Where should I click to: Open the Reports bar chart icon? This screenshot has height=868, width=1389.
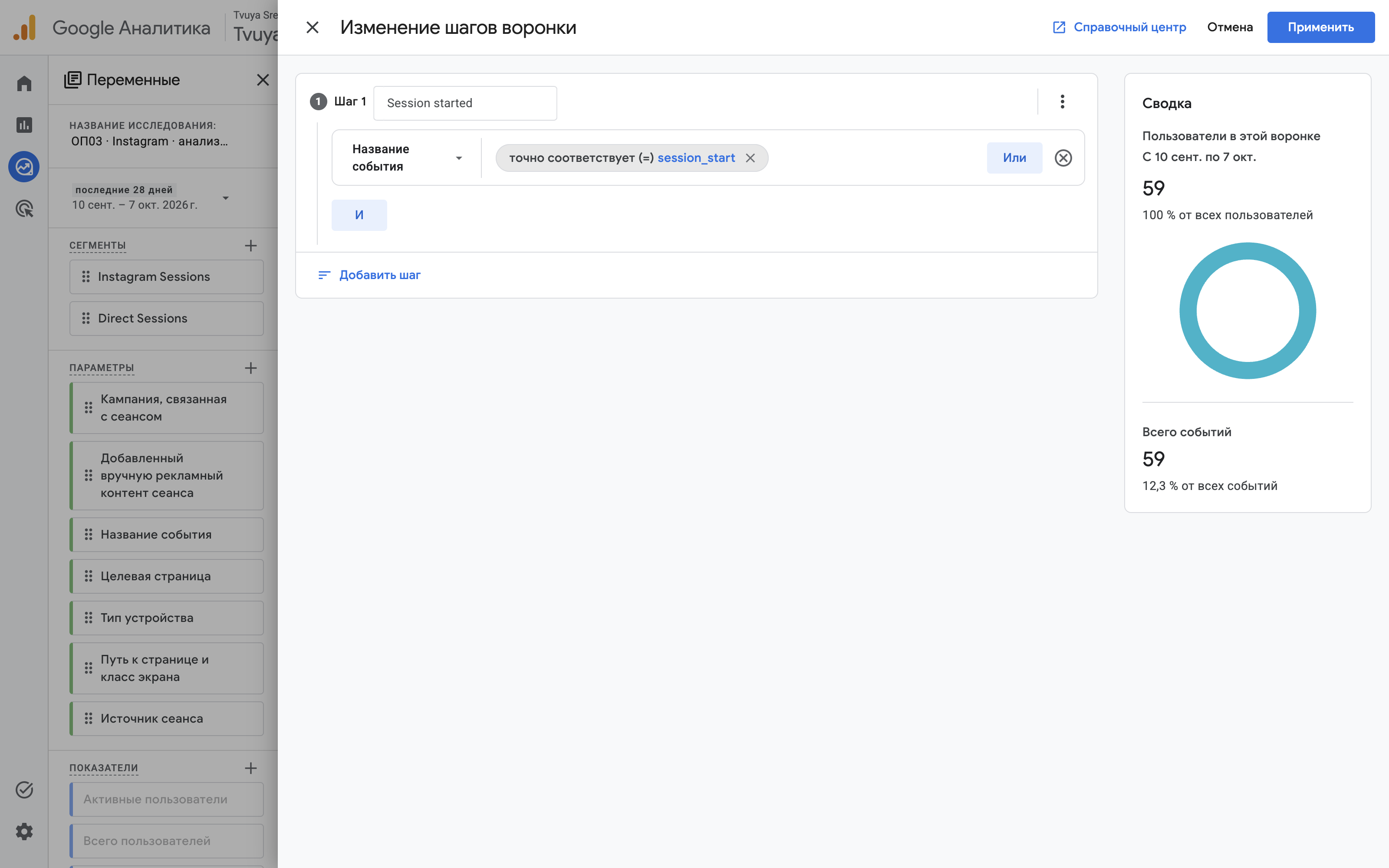24,125
